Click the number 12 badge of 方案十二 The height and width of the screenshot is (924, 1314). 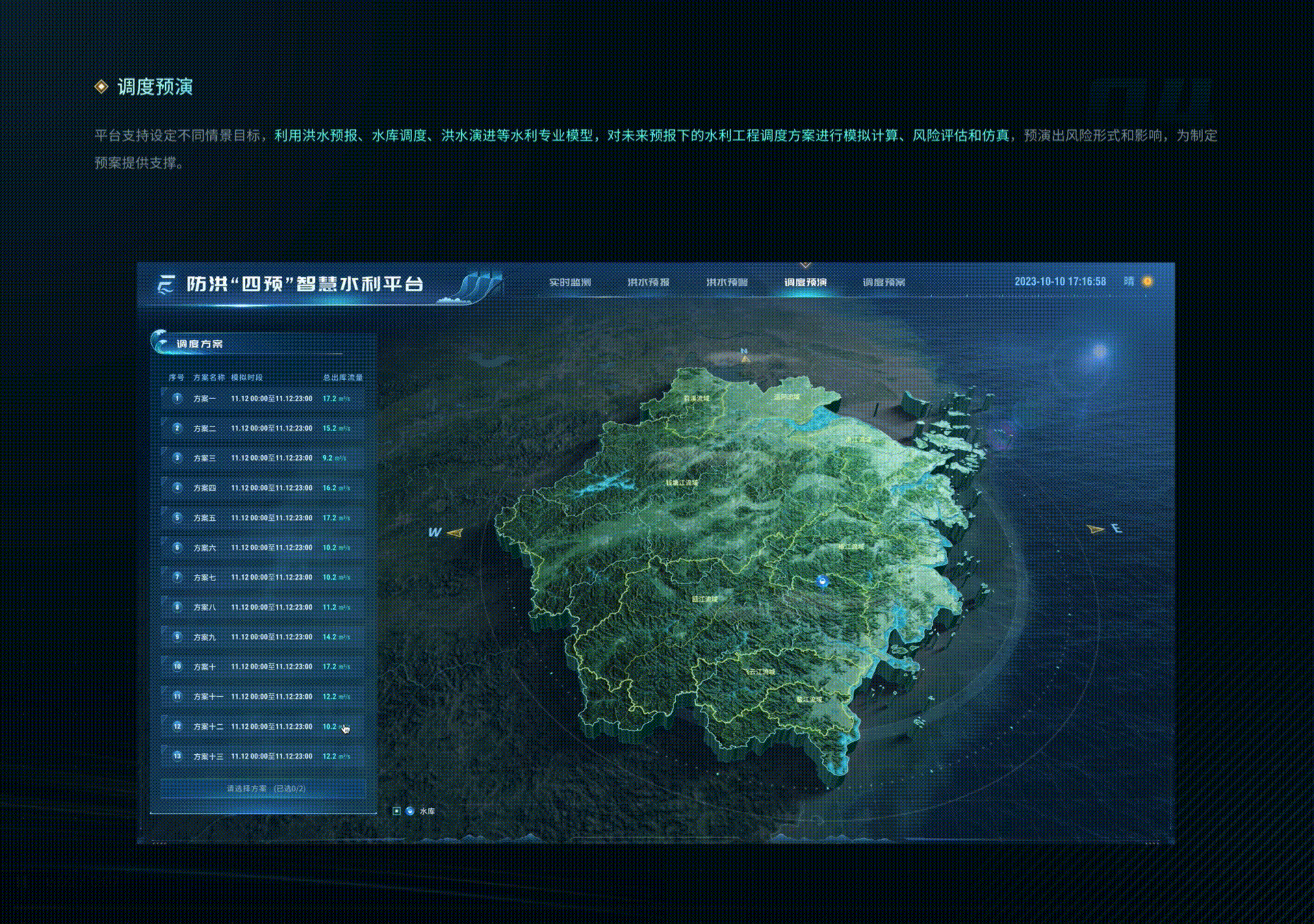click(x=177, y=726)
